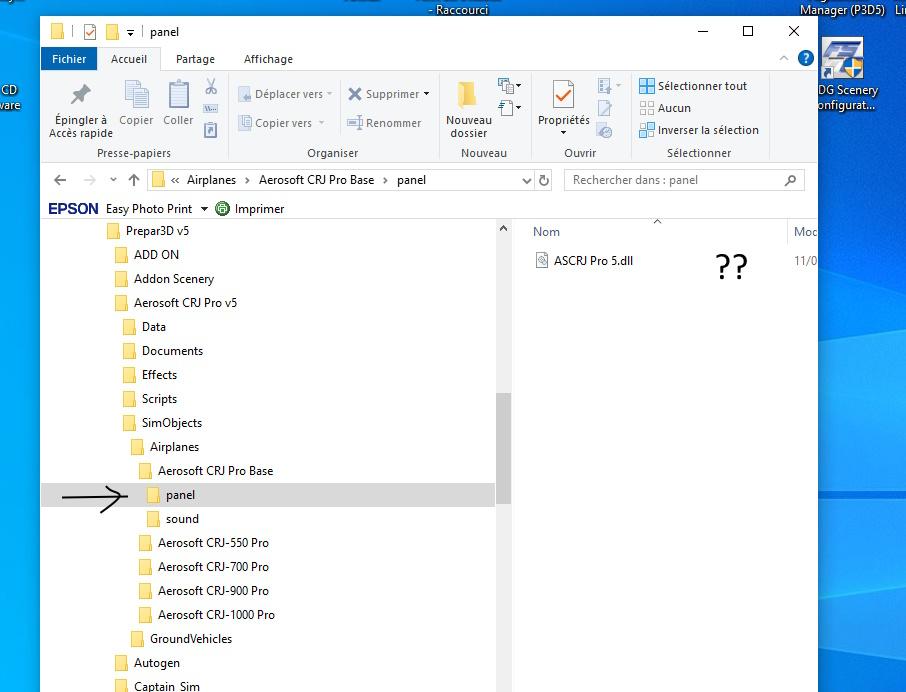Switch to the Accueil tab
The image size is (906, 692).
pos(129,59)
